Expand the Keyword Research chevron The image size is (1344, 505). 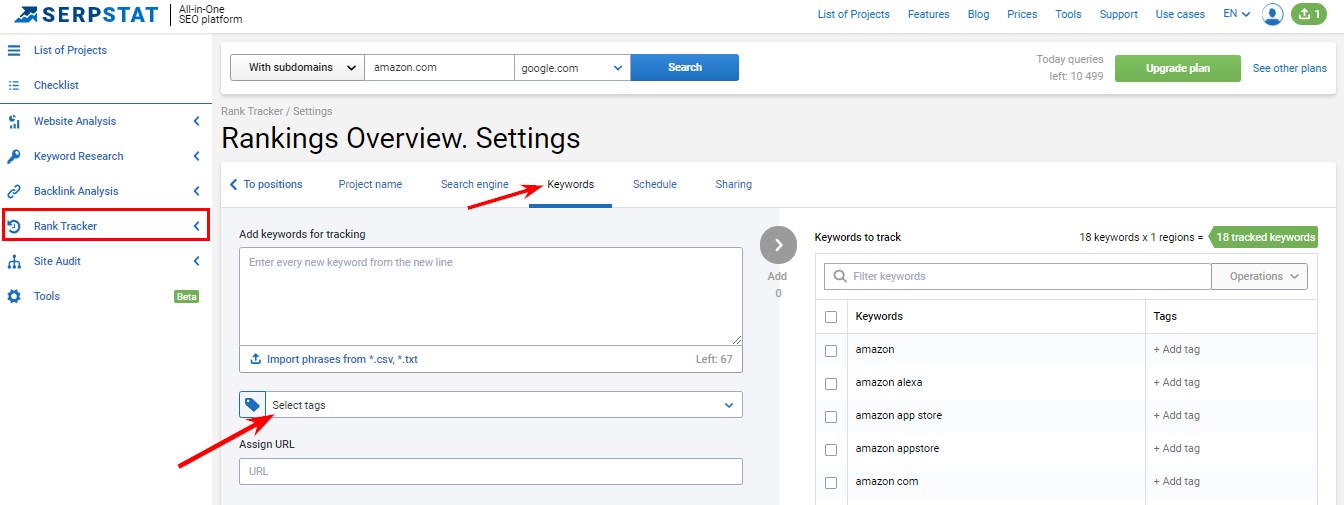point(196,156)
